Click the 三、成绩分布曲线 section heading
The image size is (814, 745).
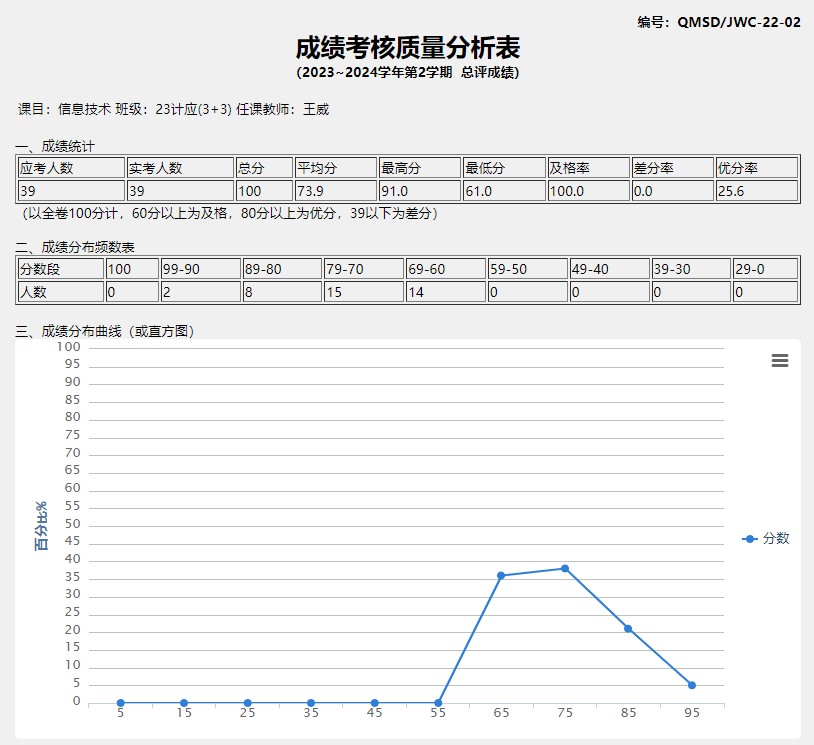point(105,331)
